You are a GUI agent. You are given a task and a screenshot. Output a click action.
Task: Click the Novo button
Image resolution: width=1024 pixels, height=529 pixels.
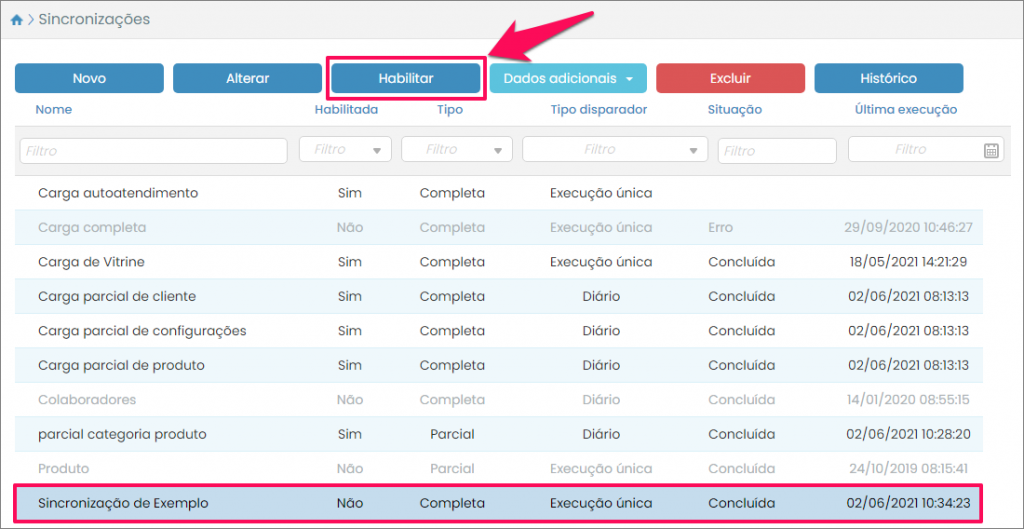coord(89,78)
